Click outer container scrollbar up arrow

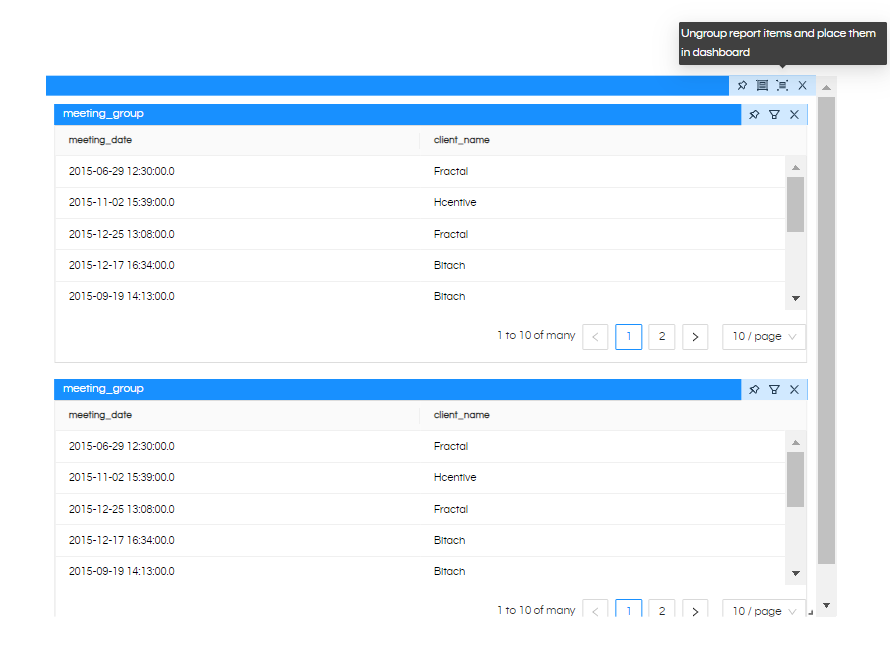click(826, 87)
